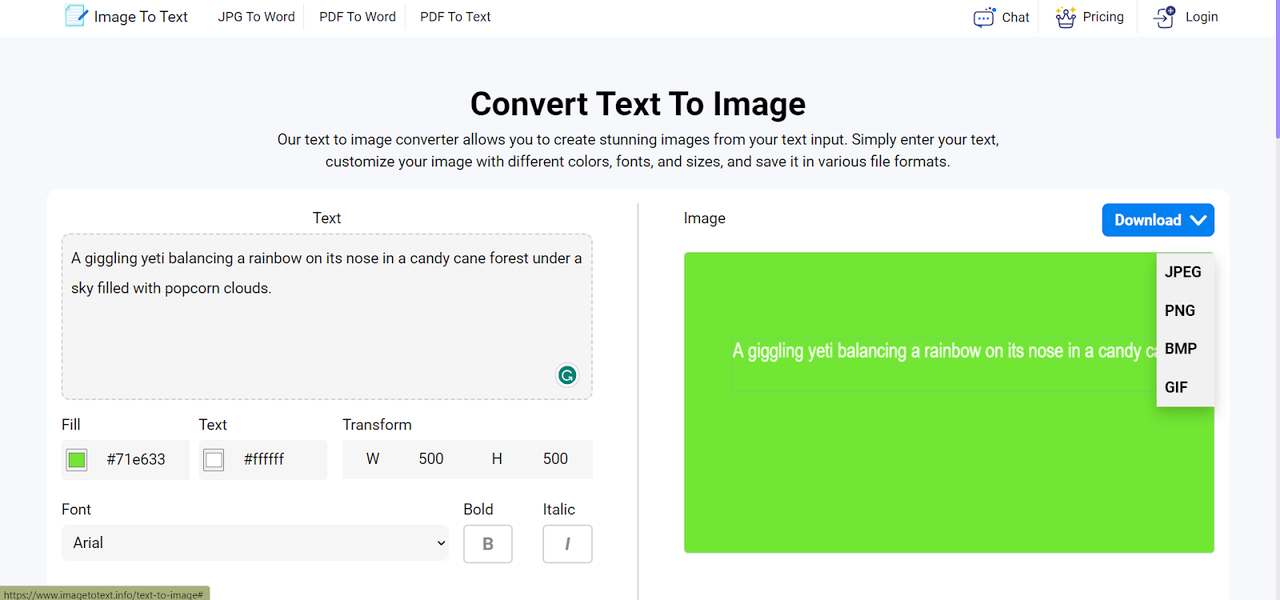1280x600 pixels.
Task: Open the Chat bubble icon
Action: click(984, 17)
